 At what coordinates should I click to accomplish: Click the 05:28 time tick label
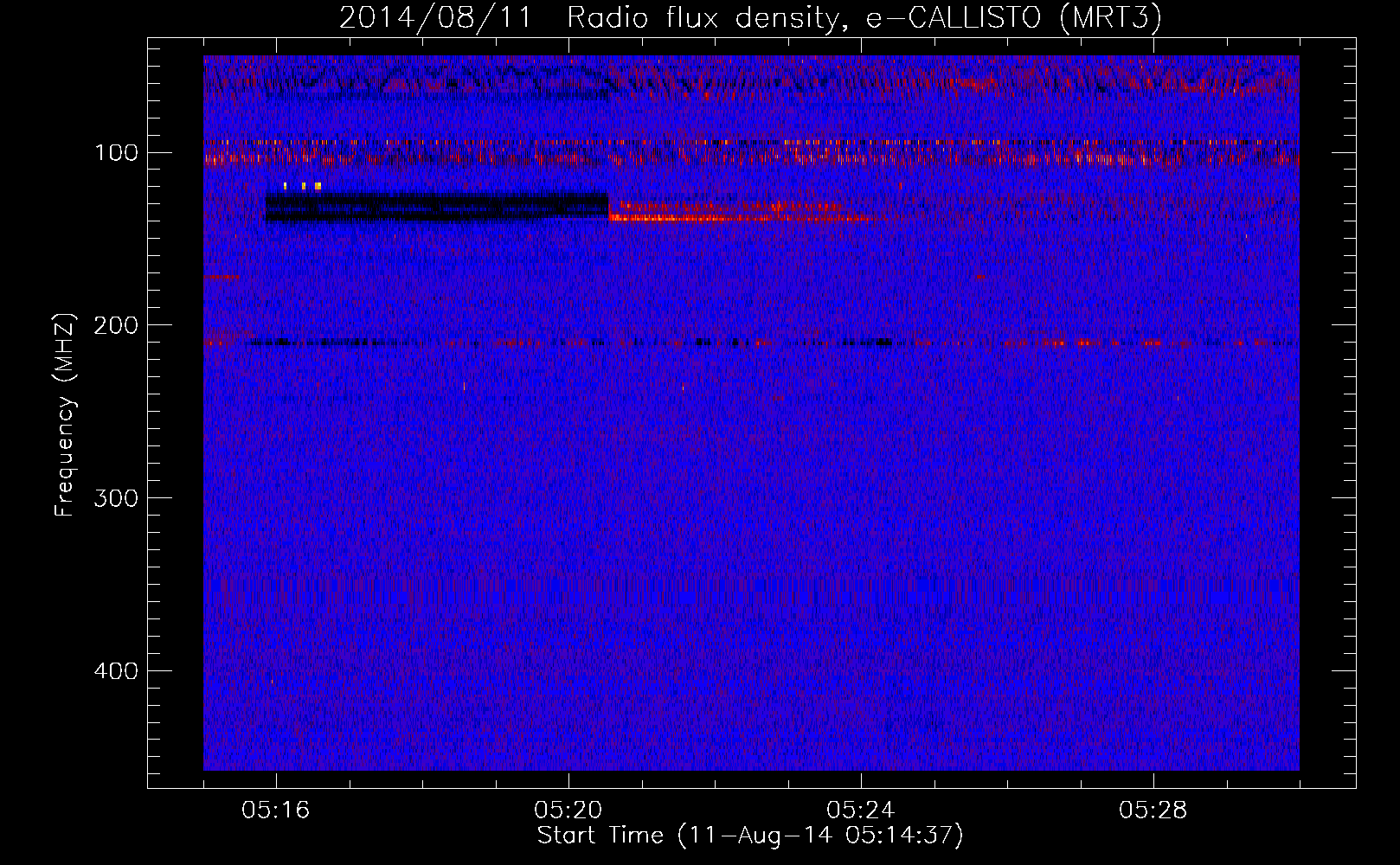click(x=1153, y=811)
